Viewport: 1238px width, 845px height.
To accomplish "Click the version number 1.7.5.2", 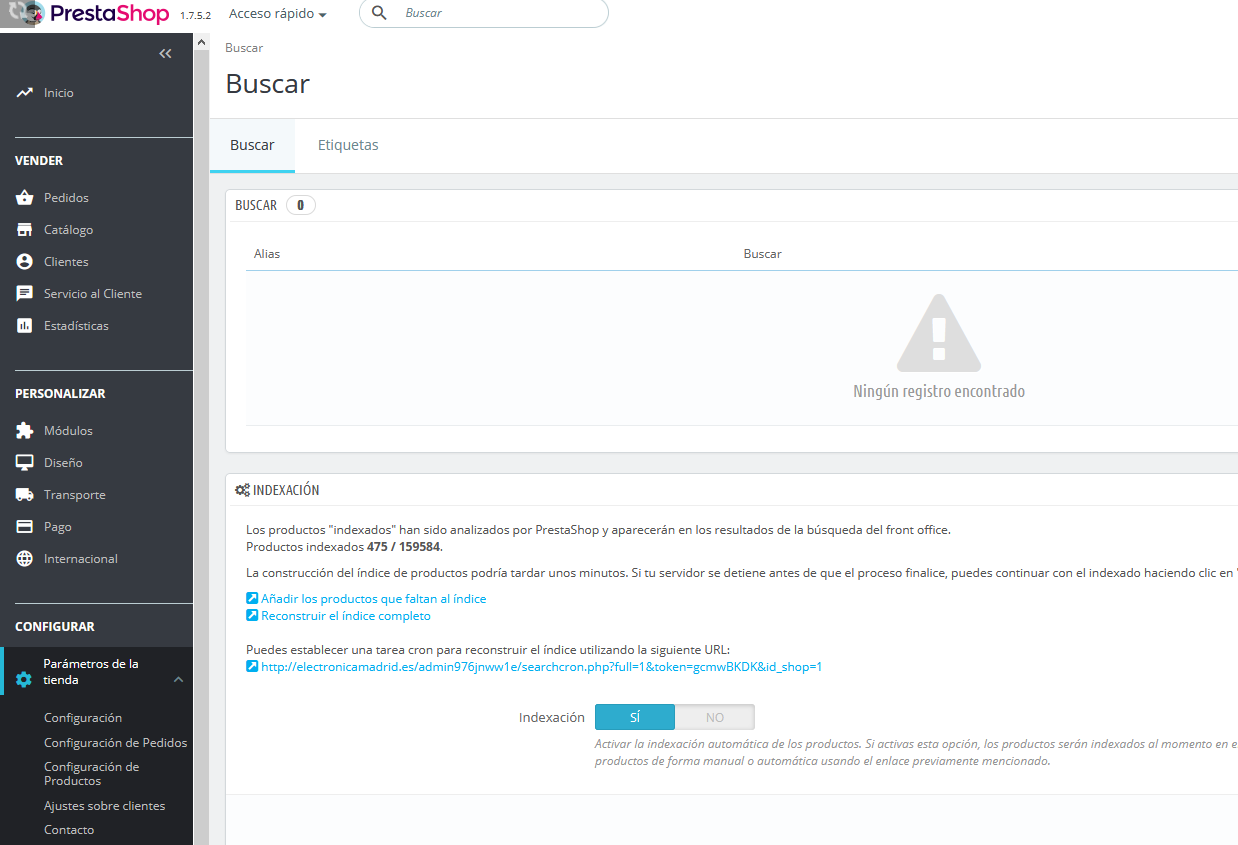I will click(x=195, y=15).
